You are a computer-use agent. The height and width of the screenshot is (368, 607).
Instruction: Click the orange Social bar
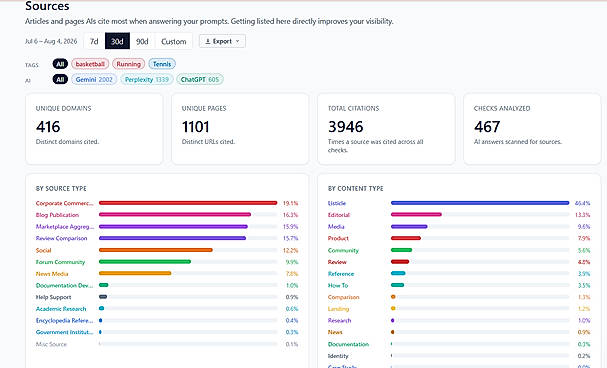[156, 250]
